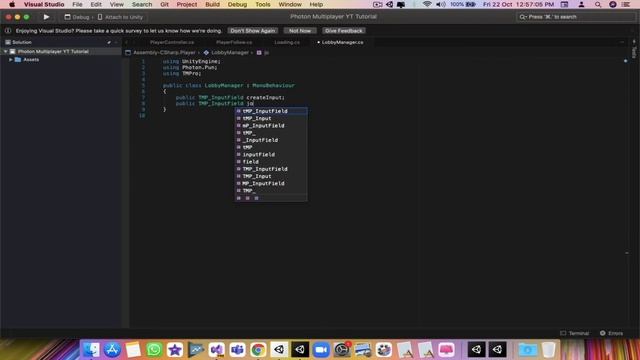Image resolution: width=640 pixels, height=360 pixels.
Task: Open System Preferences from the Dock
Action: pyautogui.click(x=342, y=350)
